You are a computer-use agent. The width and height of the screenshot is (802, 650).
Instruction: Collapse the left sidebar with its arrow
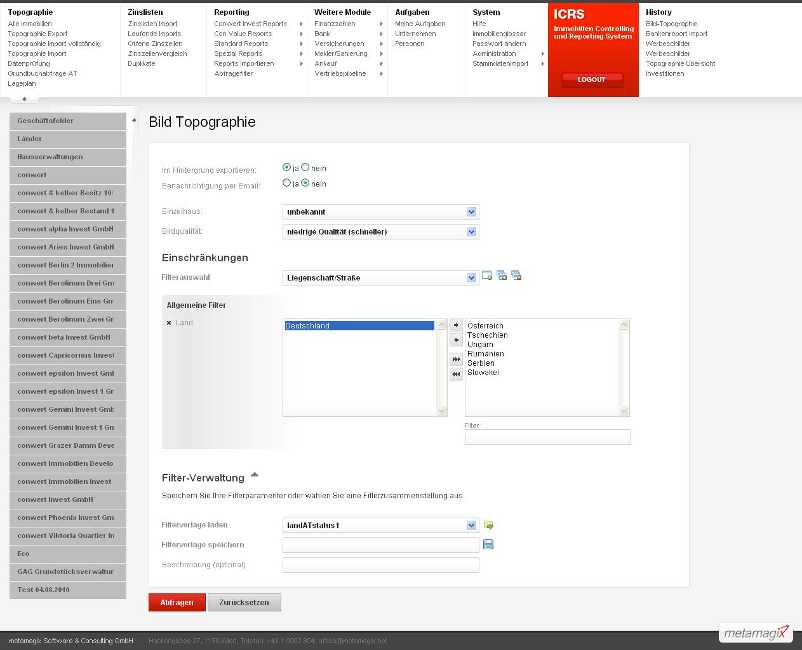tap(134, 121)
